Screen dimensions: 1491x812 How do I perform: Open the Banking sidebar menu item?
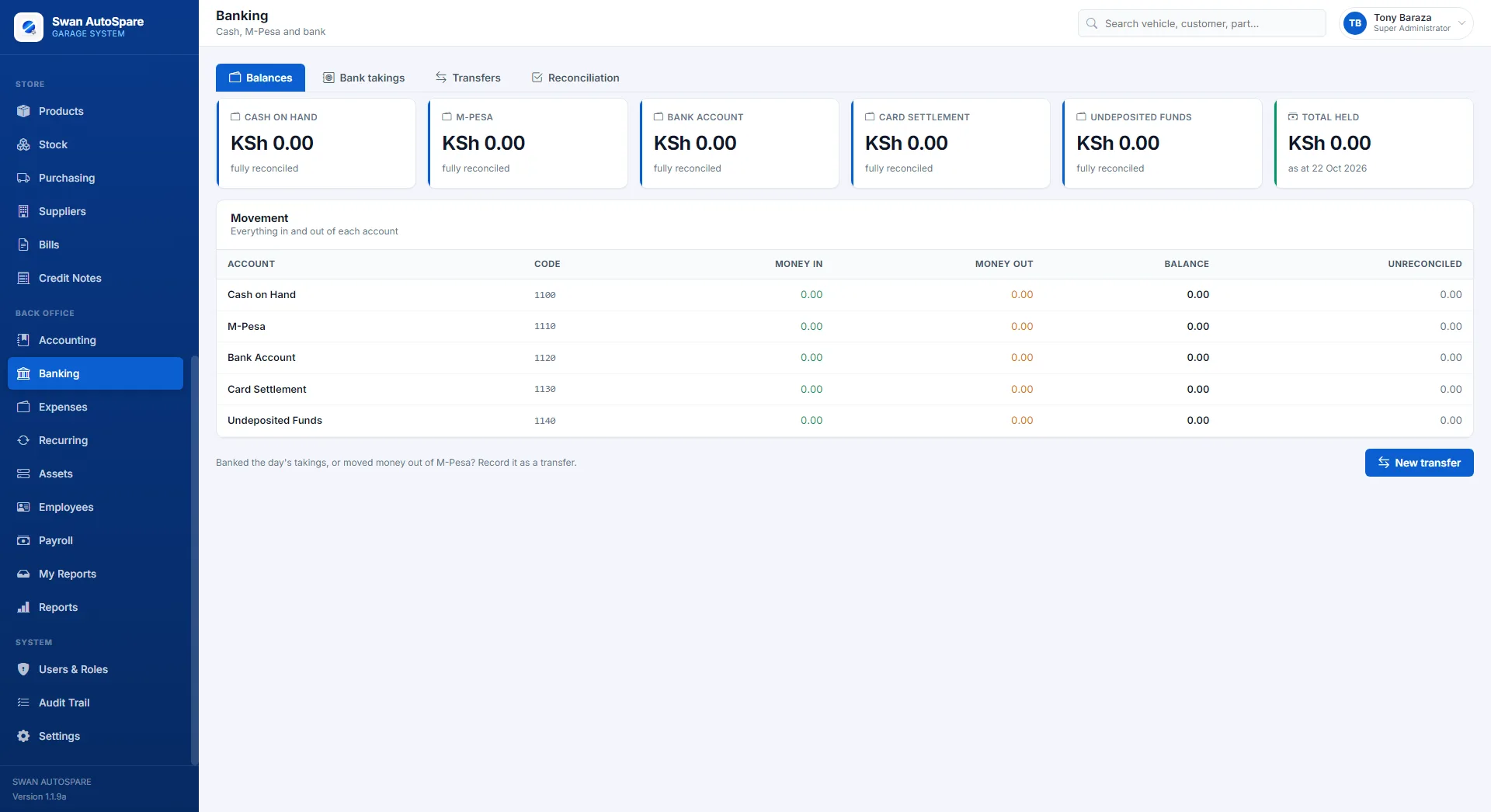pos(96,373)
